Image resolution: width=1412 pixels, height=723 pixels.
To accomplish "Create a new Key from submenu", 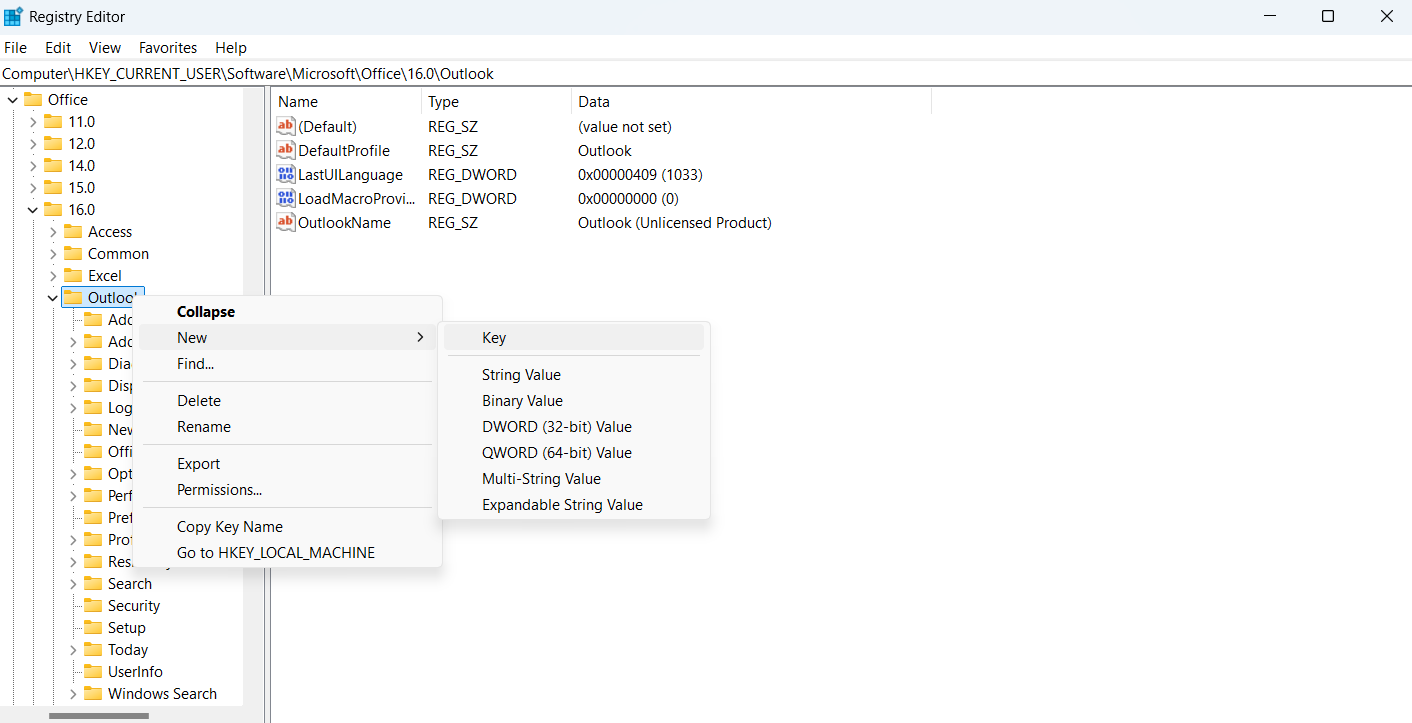I will (574, 338).
